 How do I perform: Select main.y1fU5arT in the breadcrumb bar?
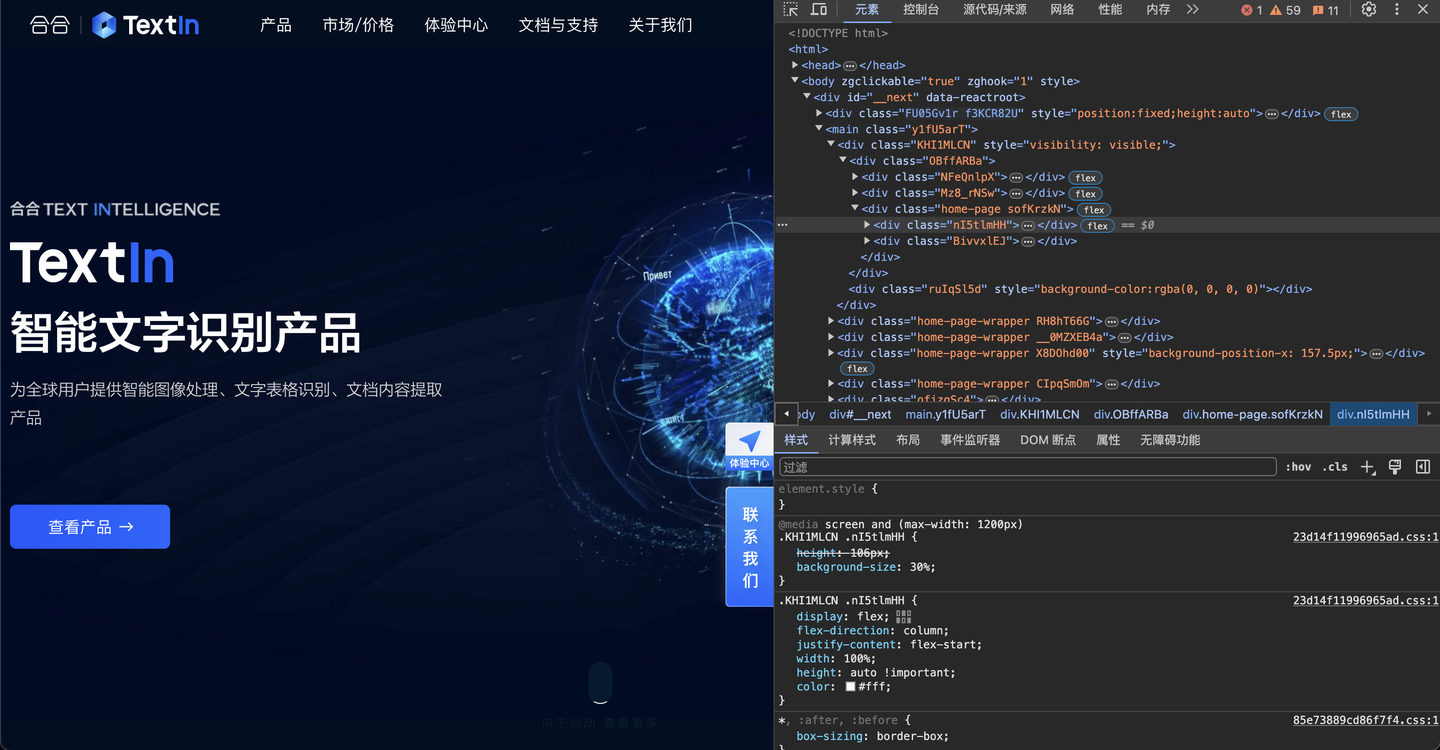pos(945,414)
